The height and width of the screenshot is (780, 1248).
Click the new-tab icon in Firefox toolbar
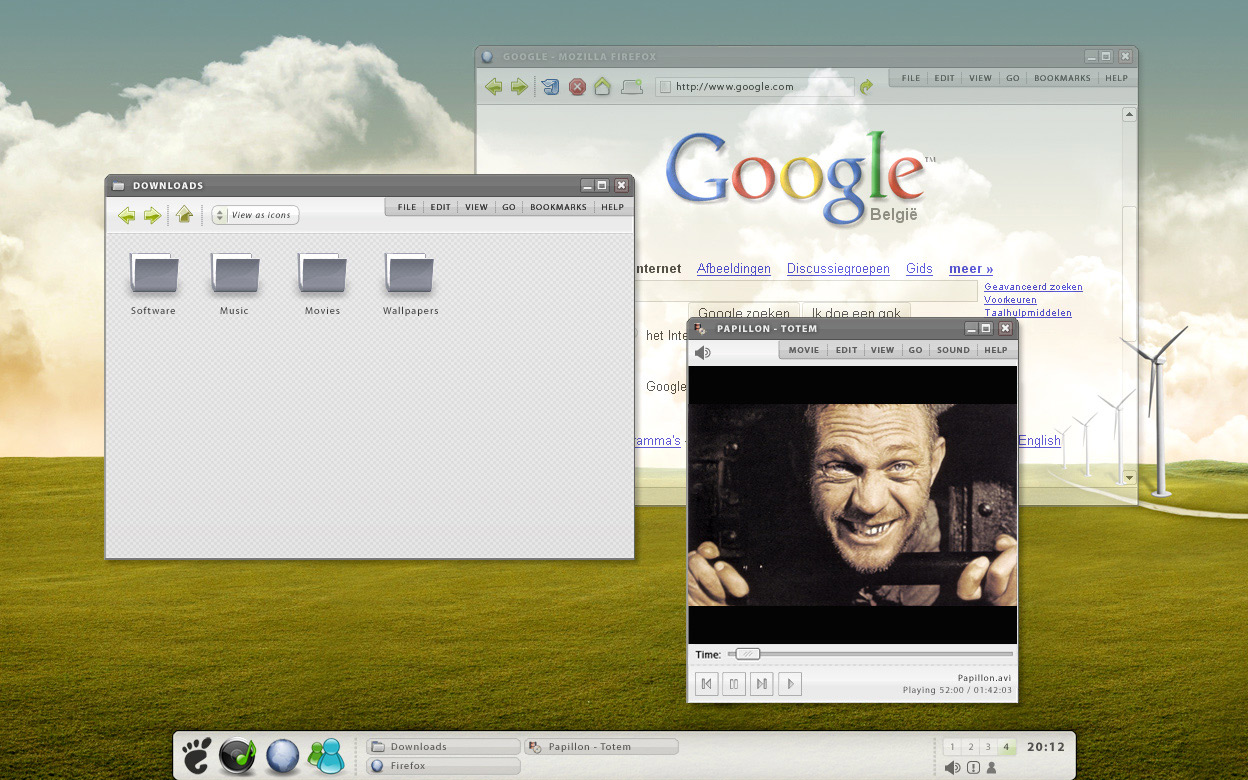[631, 87]
